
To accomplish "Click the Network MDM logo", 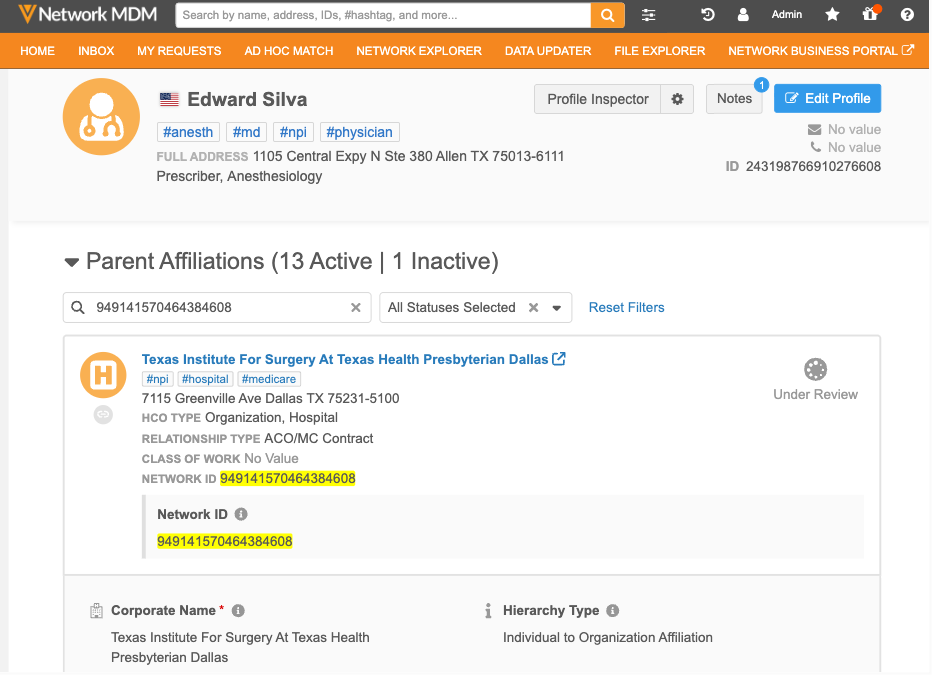I will pyautogui.click(x=88, y=14).
